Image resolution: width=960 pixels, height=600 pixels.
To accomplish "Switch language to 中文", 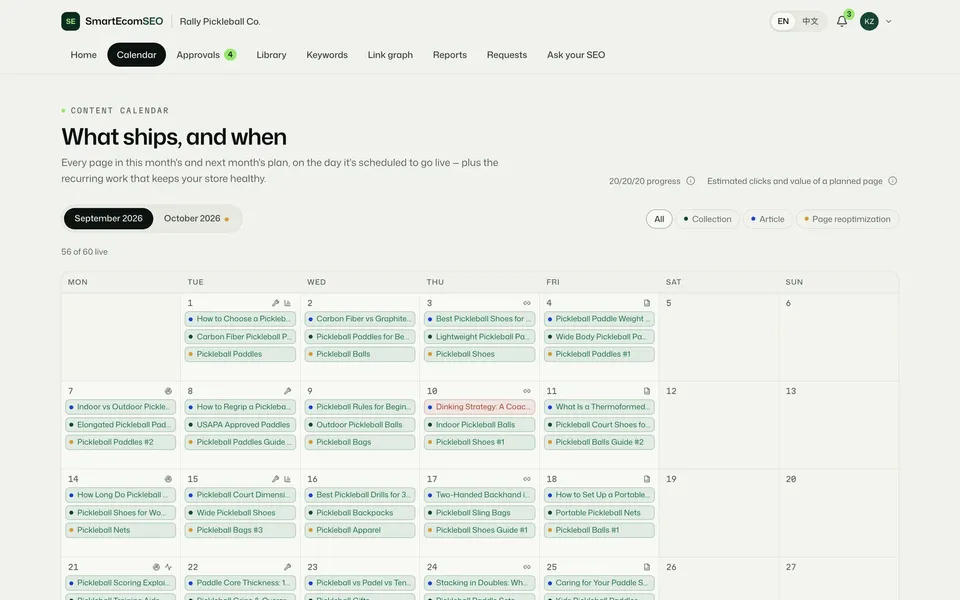I will (810, 21).
